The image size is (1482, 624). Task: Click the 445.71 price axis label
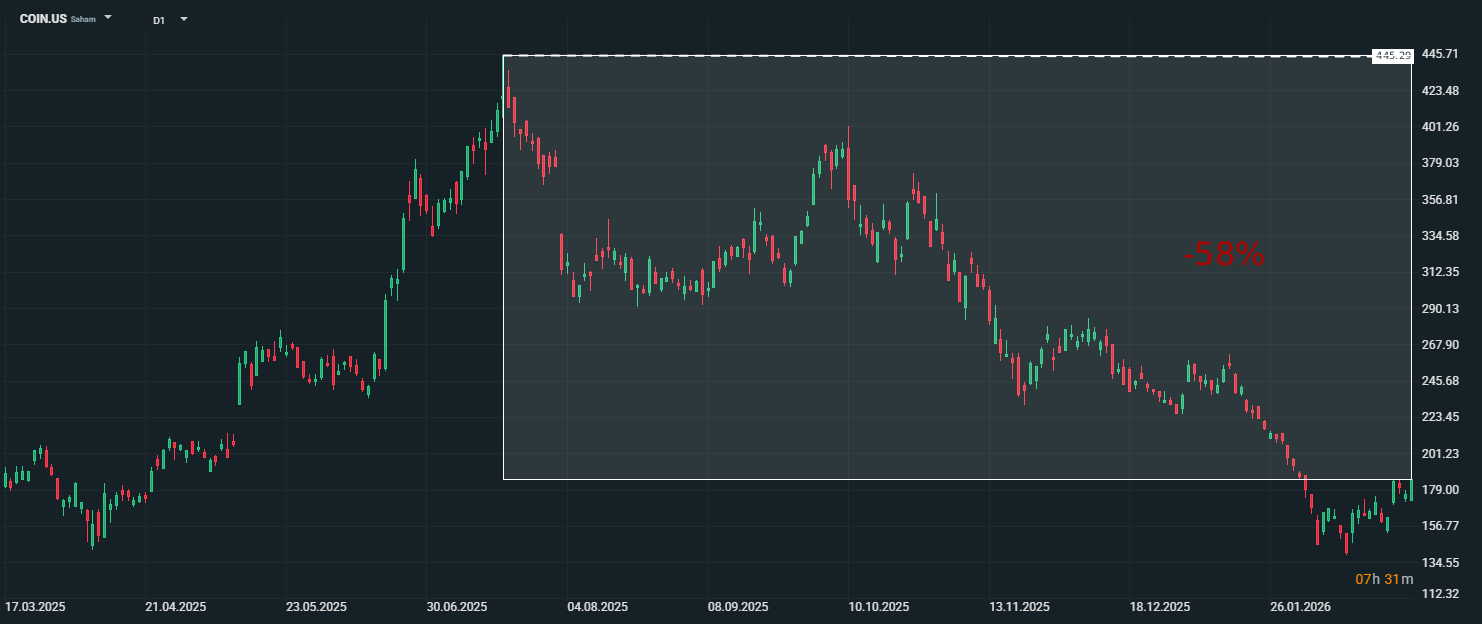1441,54
